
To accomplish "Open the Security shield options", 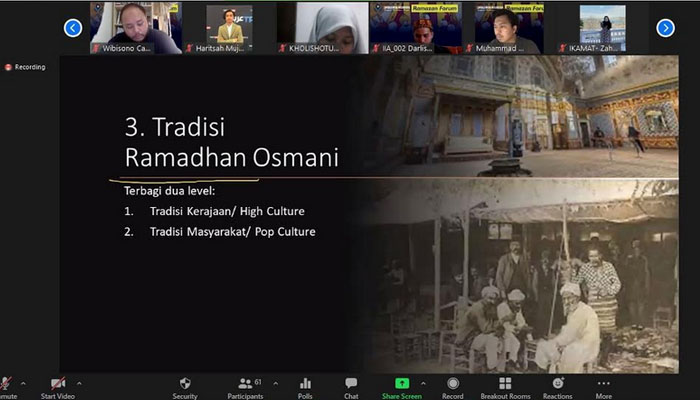I will (184, 384).
